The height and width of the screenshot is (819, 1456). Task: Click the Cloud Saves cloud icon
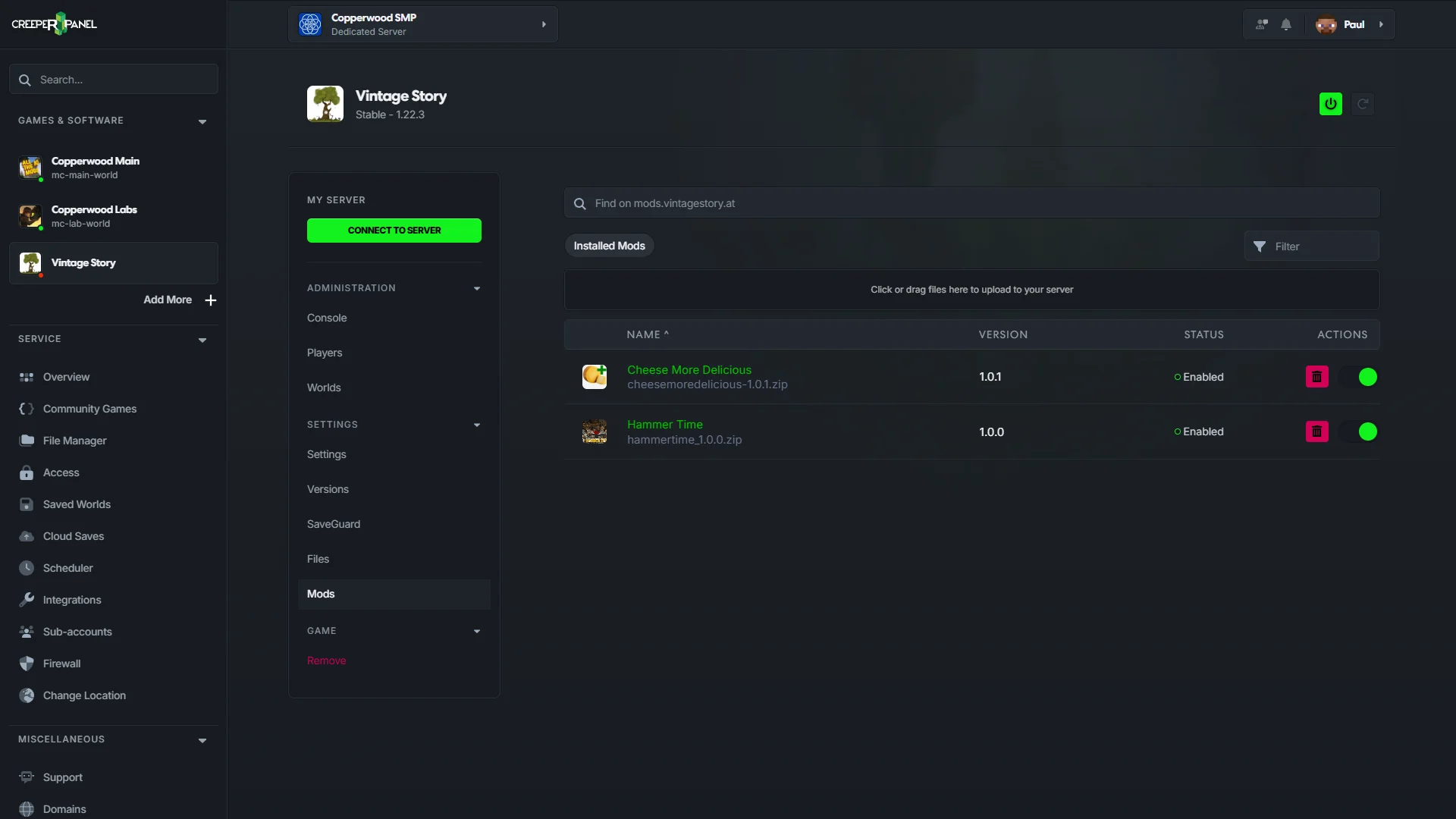click(x=27, y=536)
